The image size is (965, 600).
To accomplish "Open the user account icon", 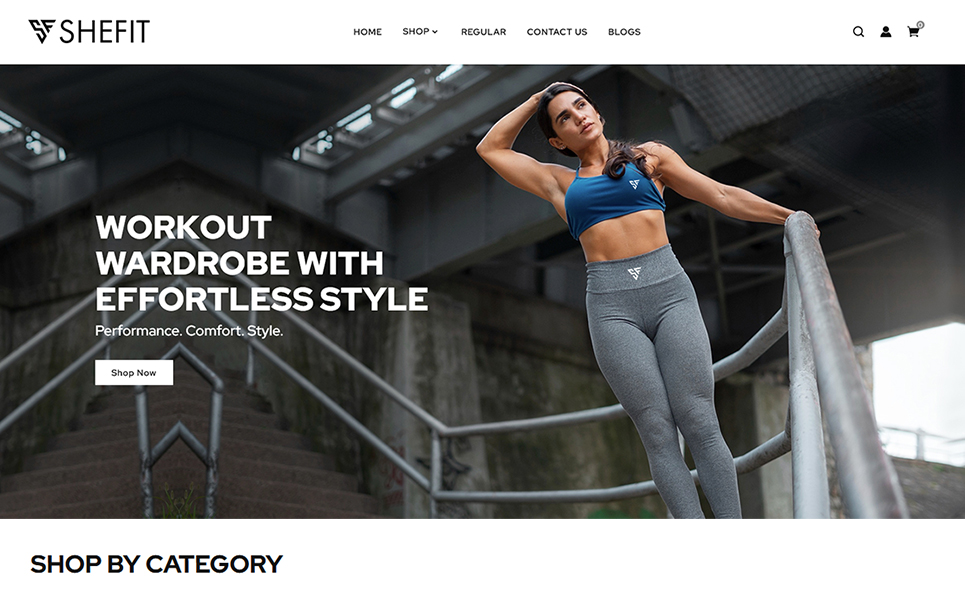I will (x=886, y=32).
